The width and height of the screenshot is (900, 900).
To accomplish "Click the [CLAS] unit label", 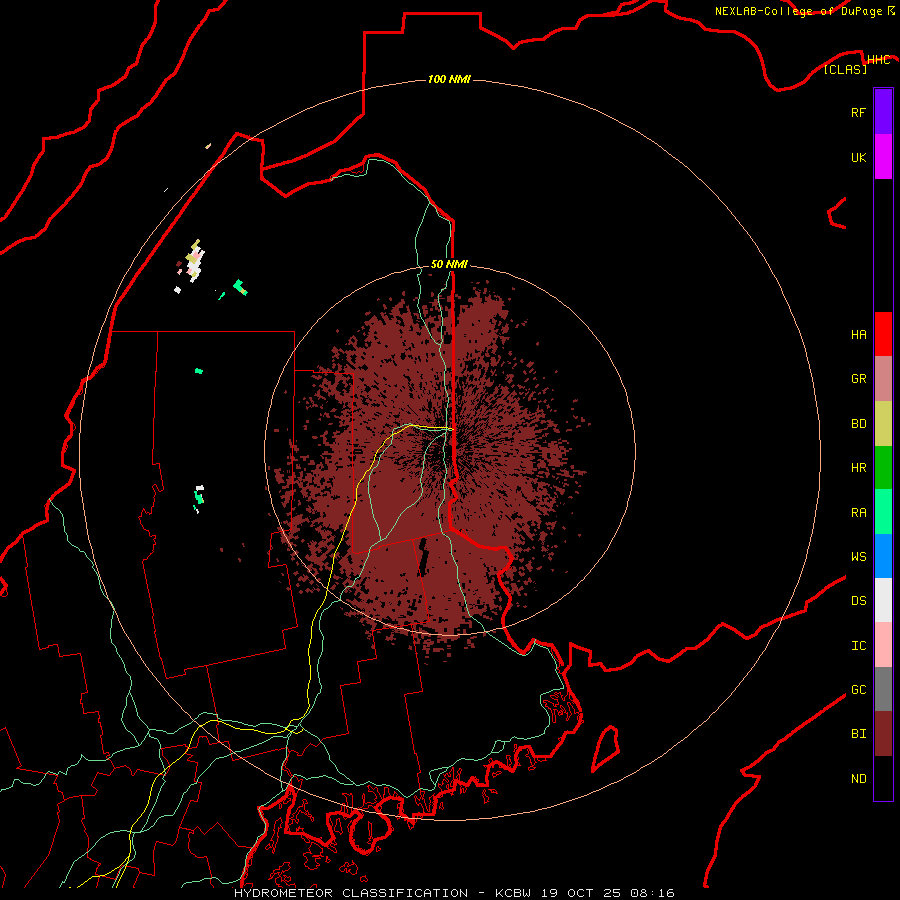I will pos(845,69).
